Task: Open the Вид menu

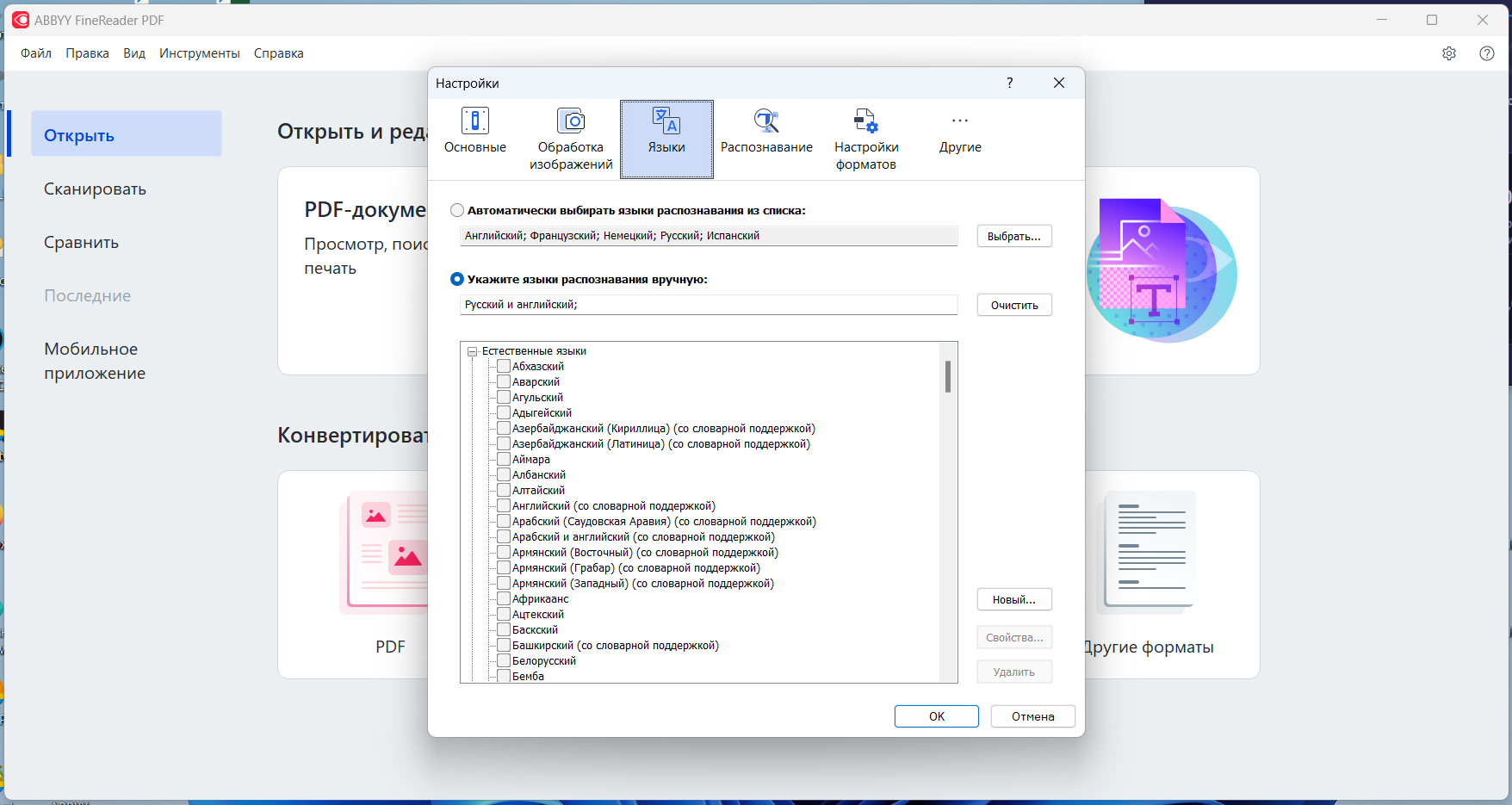Action: click(x=134, y=53)
